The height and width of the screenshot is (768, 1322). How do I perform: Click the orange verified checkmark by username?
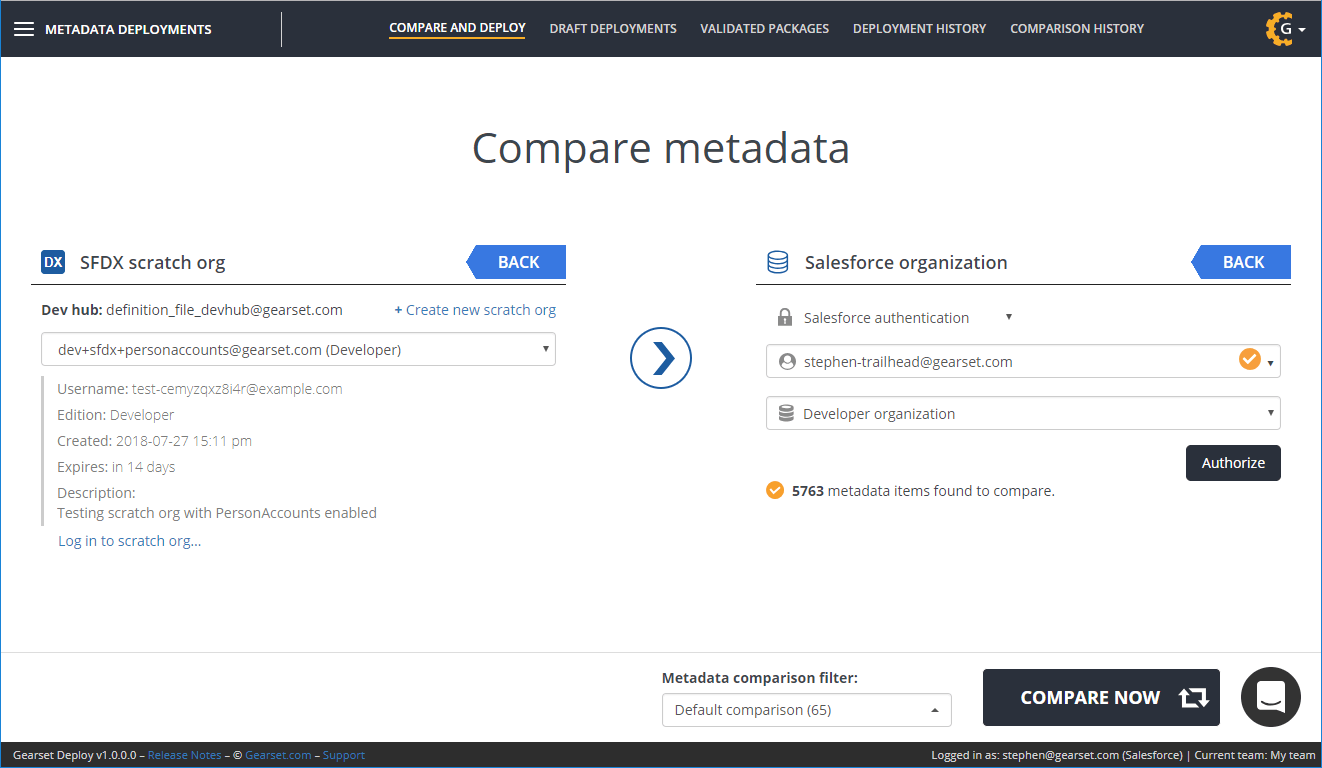point(1249,359)
